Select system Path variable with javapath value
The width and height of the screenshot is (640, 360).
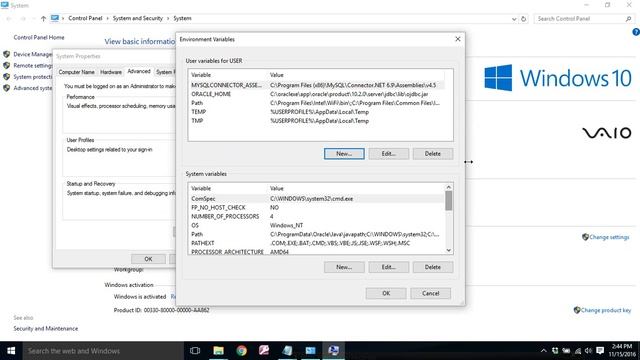(316, 234)
